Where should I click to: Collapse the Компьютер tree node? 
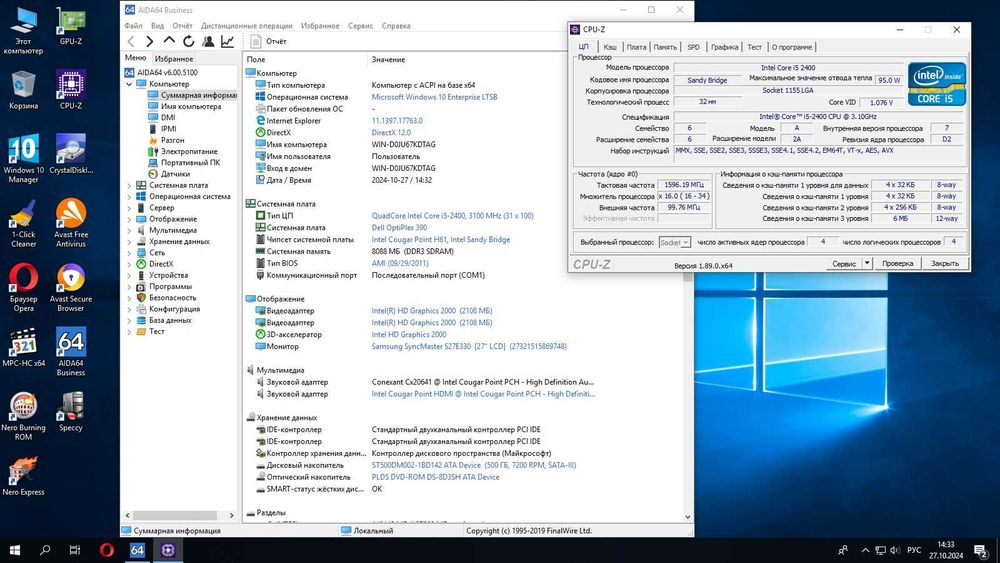tap(129, 84)
